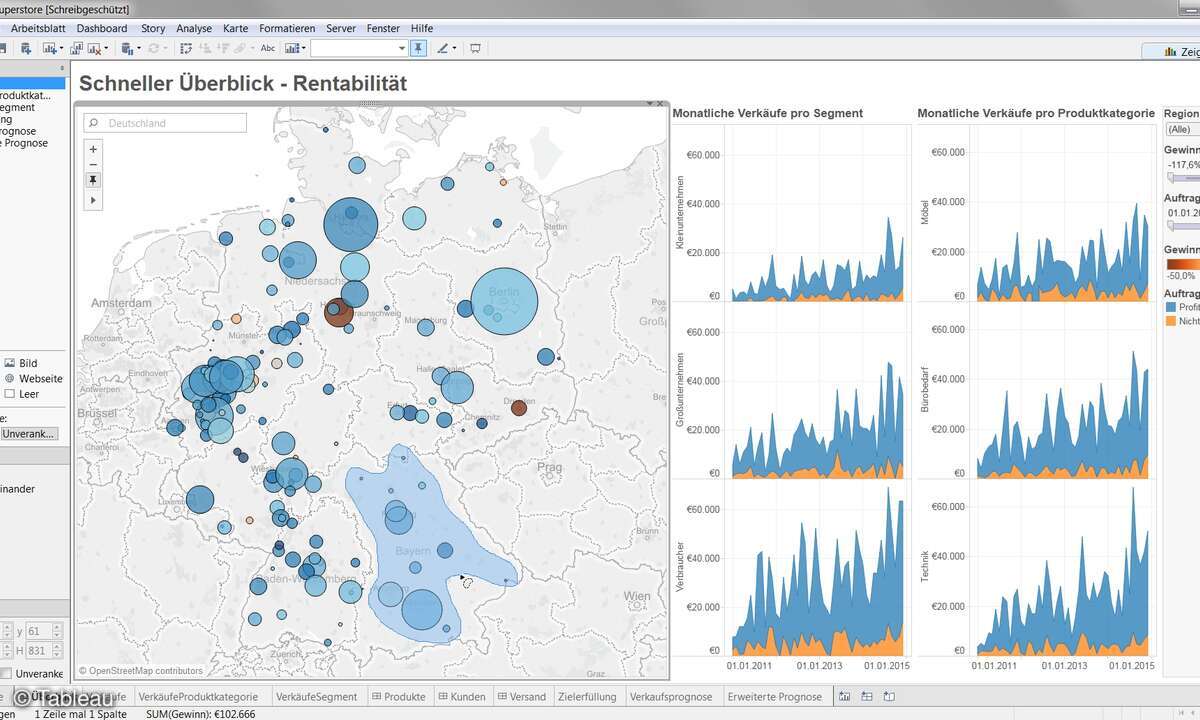The height and width of the screenshot is (720, 1200).
Task: Click the Gewinn slider handle showing -117,6%
Action: (1171, 177)
